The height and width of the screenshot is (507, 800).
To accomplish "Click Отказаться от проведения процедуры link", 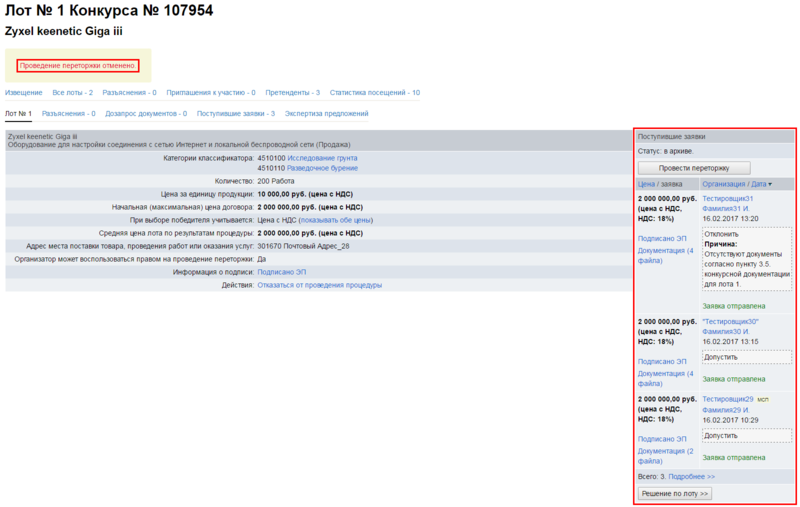I will pos(319,285).
